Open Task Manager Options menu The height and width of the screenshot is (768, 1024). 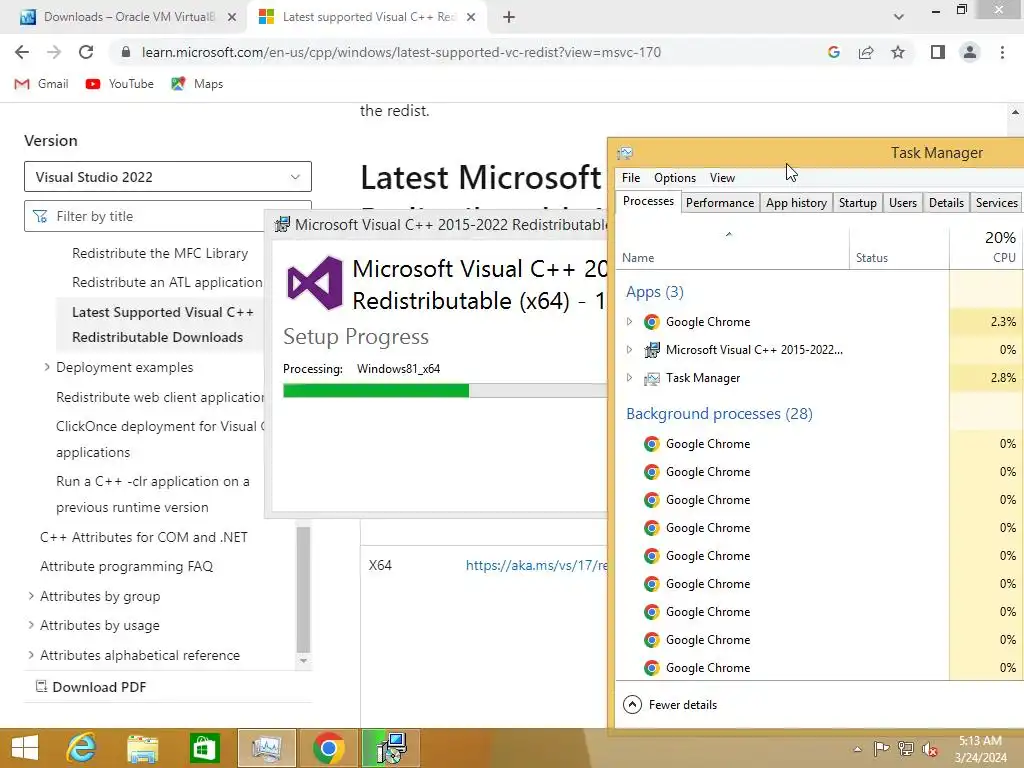click(675, 178)
